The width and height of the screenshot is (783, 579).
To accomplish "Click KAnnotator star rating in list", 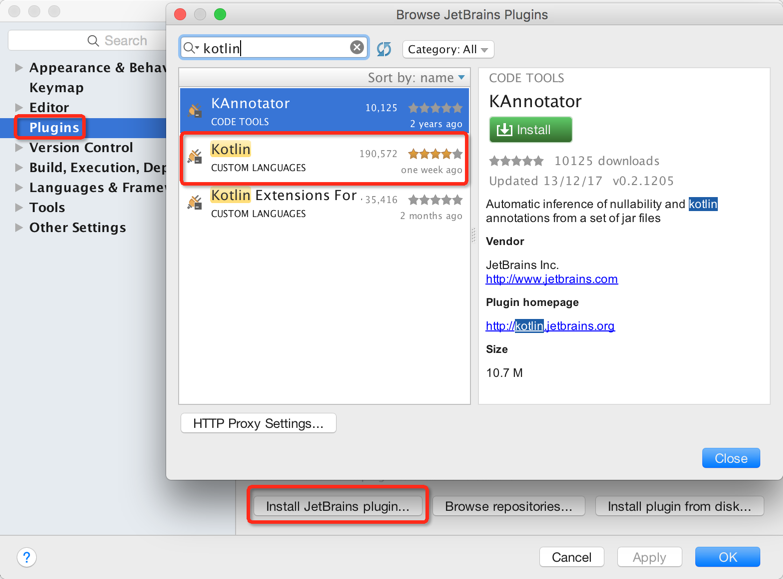I will tap(435, 107).
